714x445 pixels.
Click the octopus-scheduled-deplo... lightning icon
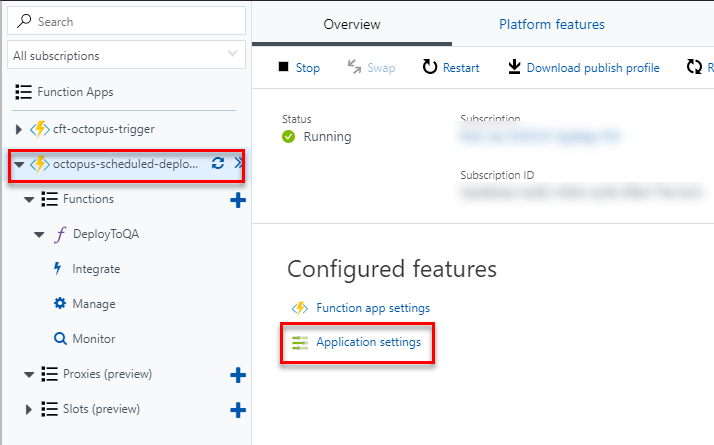click(x=40, y=164)
